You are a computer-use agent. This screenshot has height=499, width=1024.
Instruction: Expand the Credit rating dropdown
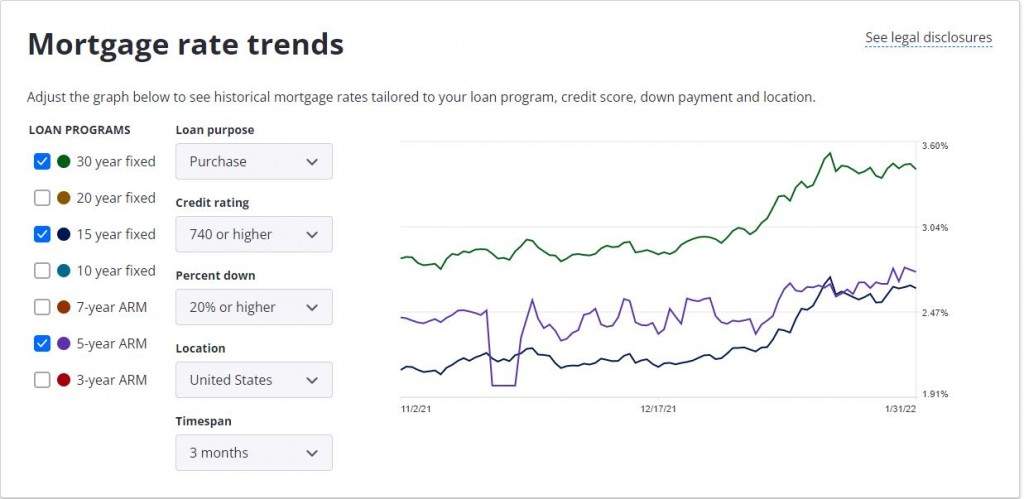click(x=254, y=234)
